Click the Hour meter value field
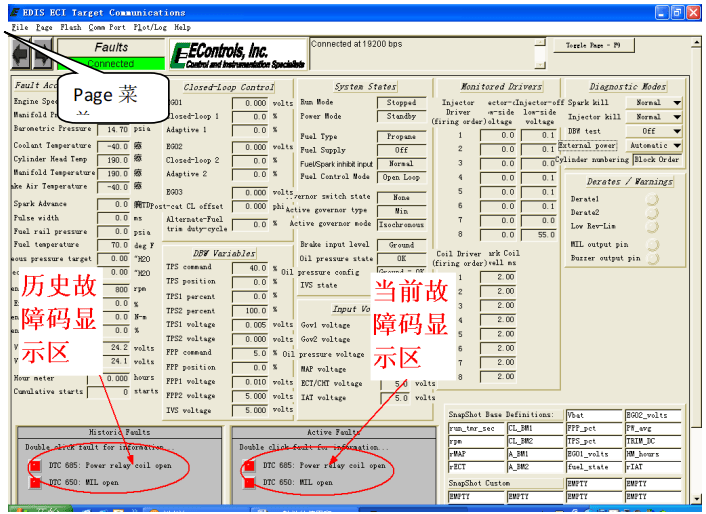 click(109, 379)
